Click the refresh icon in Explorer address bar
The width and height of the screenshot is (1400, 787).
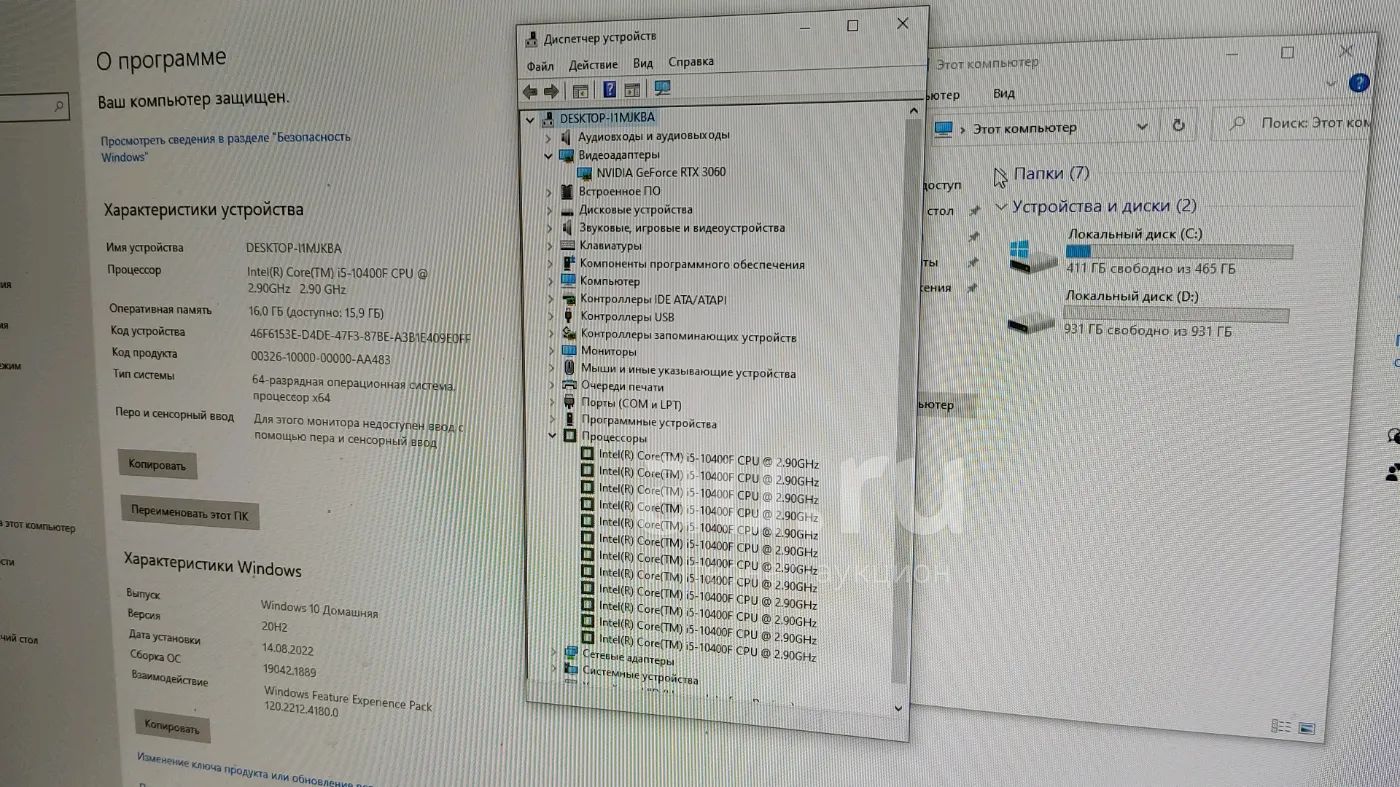1178,126
